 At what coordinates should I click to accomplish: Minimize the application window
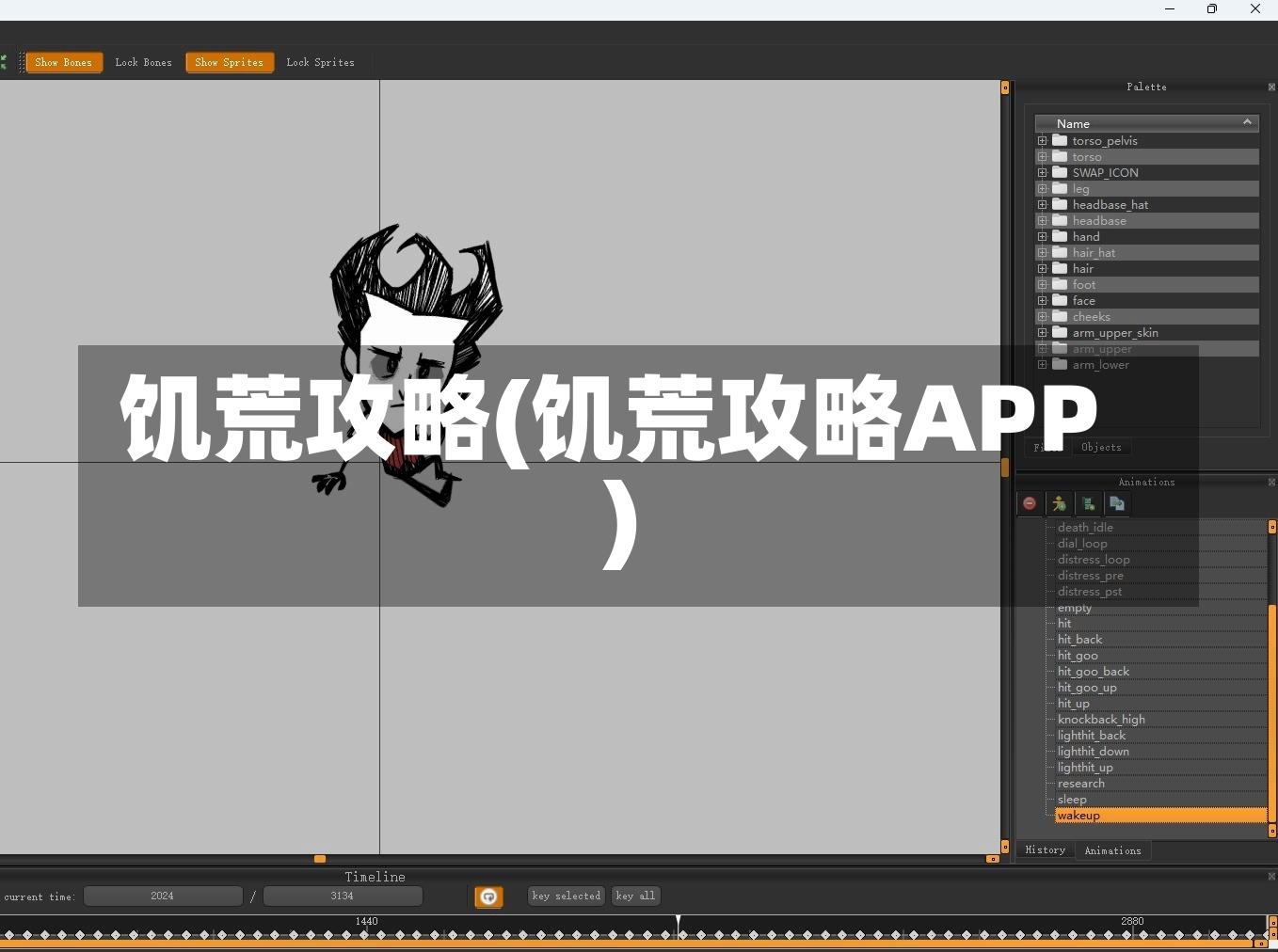pos(1170,9)
